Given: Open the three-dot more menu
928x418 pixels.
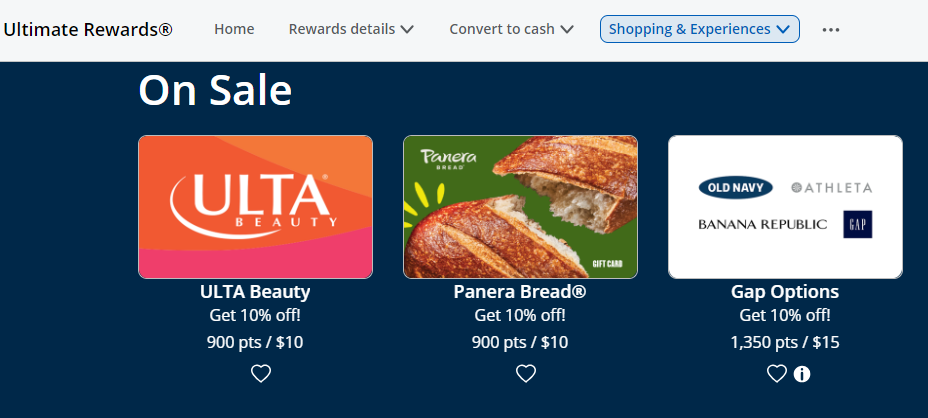Looking at the screenshot, I should click(x=830, y=30).
